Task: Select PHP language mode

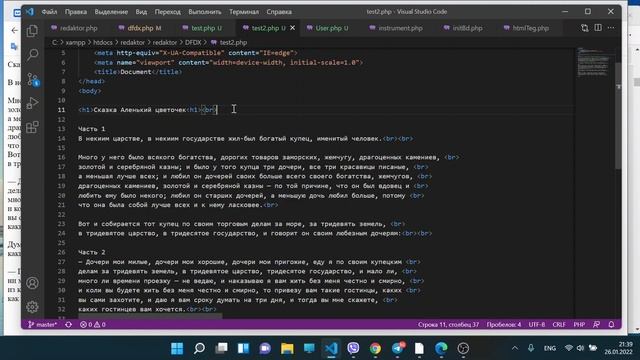Action: click(x=579, y=324)
